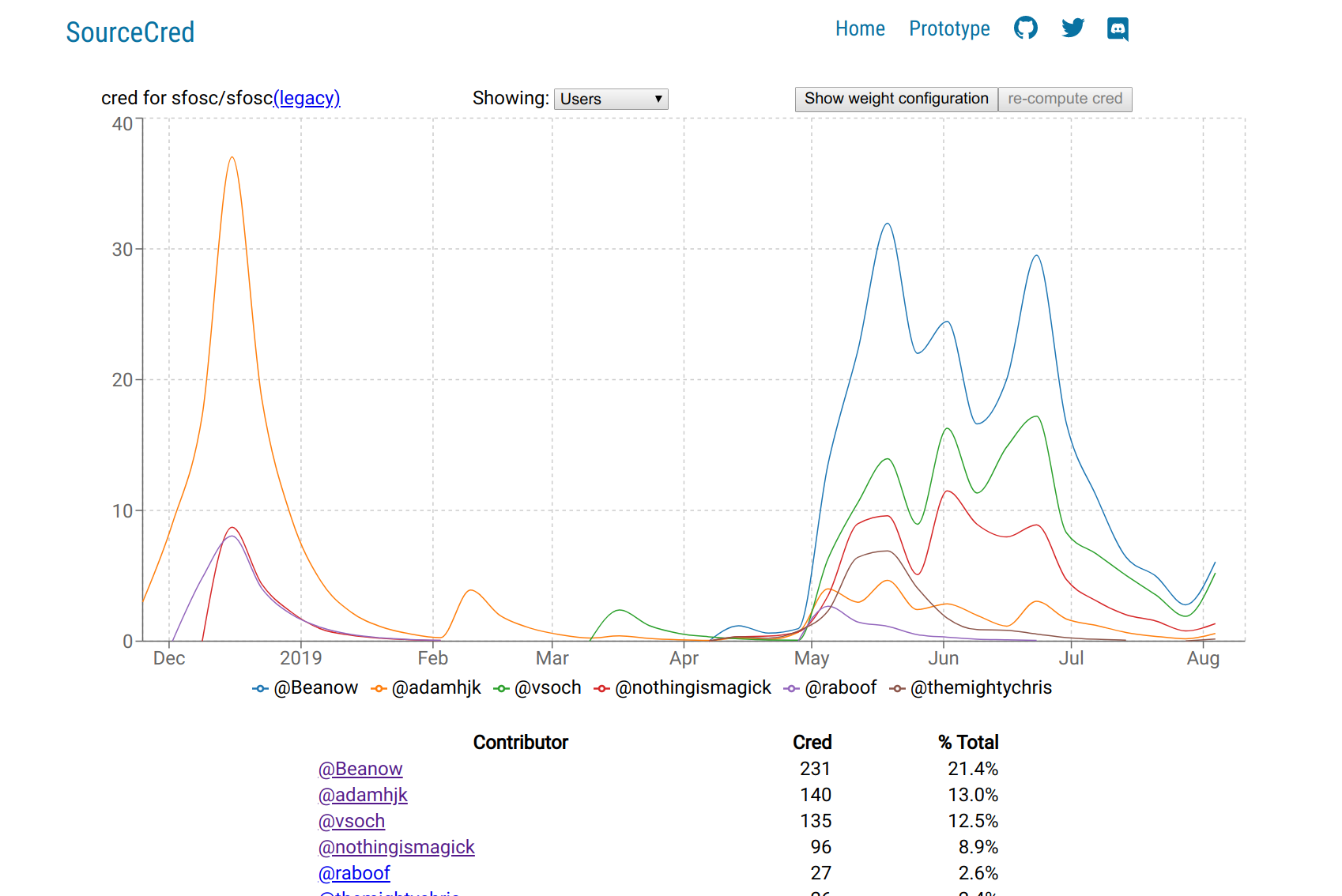Click the Cred column header
1342x896 pixels.
[x=812, y=743]
